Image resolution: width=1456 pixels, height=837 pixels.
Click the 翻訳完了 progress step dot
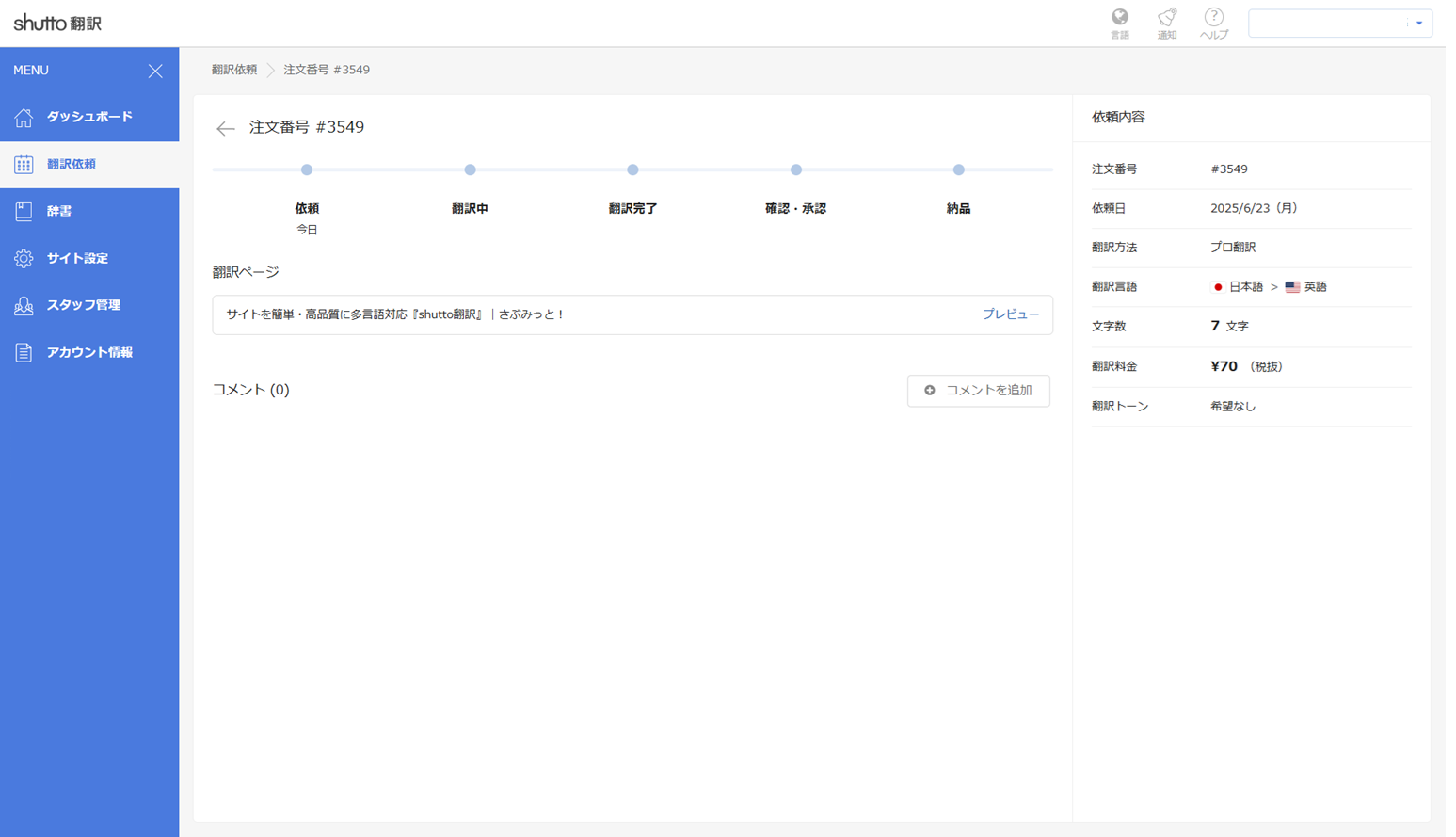pos(632,169)
